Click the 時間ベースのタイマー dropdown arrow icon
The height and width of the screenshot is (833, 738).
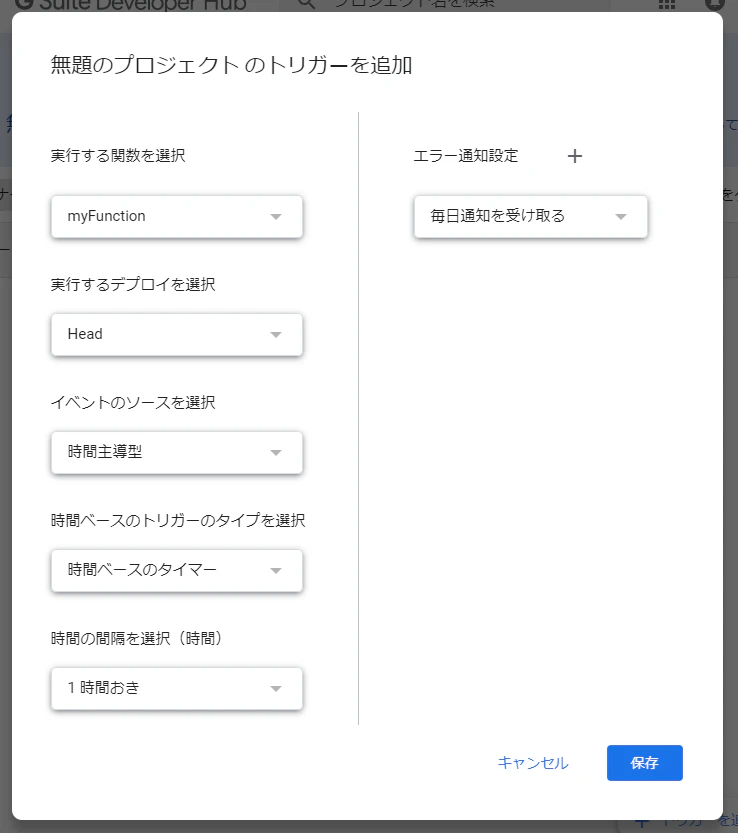[276, 571]
